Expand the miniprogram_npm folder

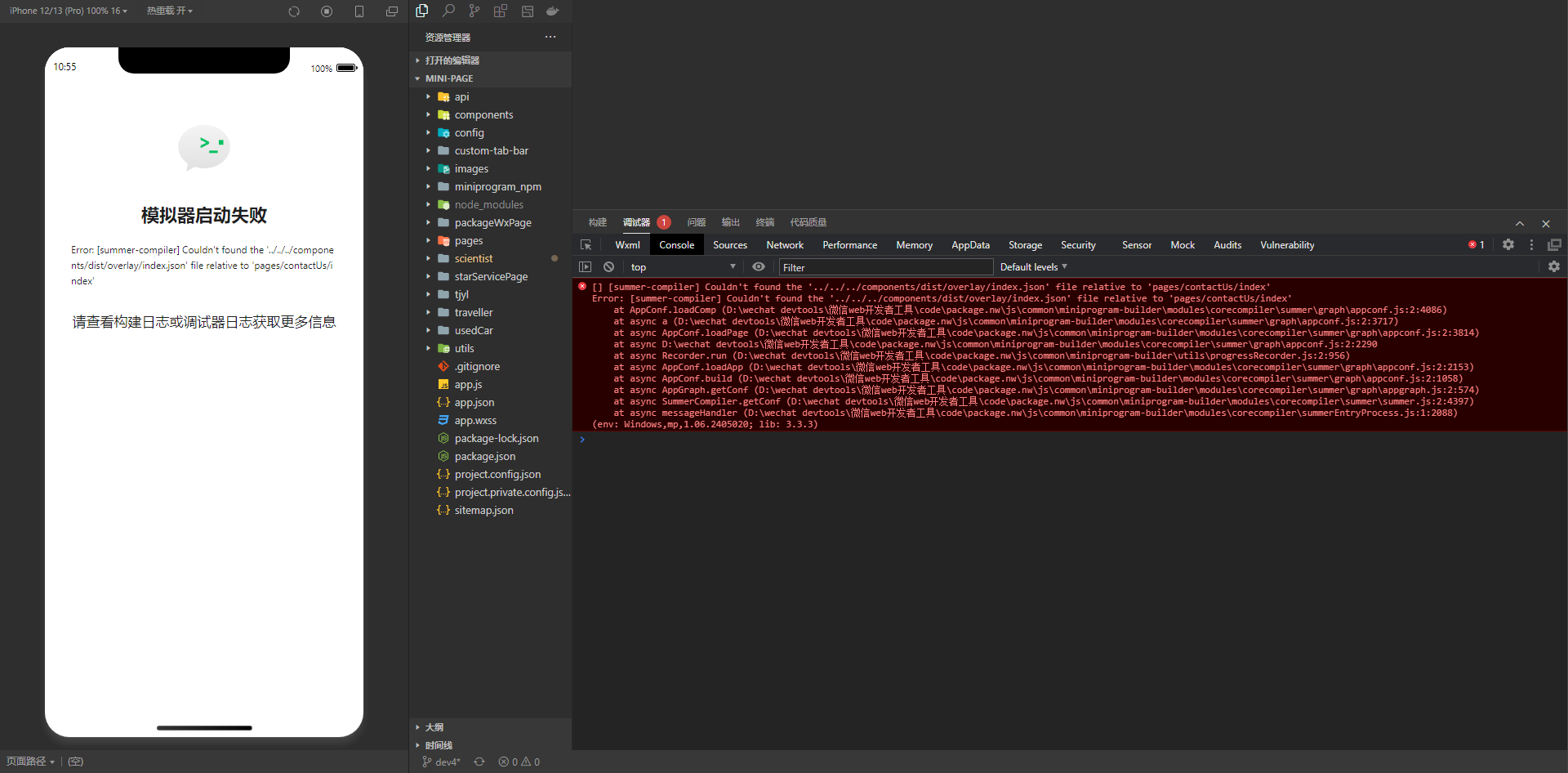click(490, 186)
